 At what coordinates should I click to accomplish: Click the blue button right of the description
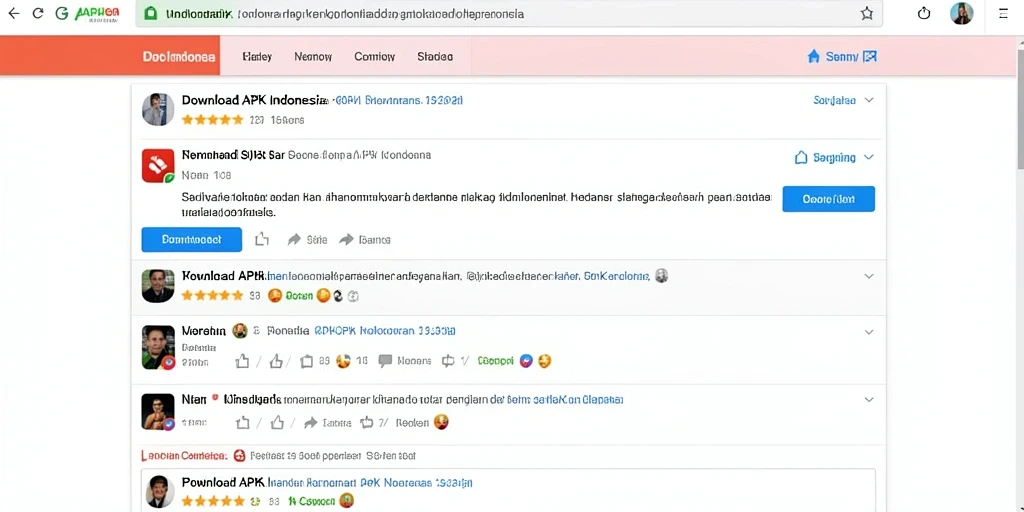click(828, 199)
